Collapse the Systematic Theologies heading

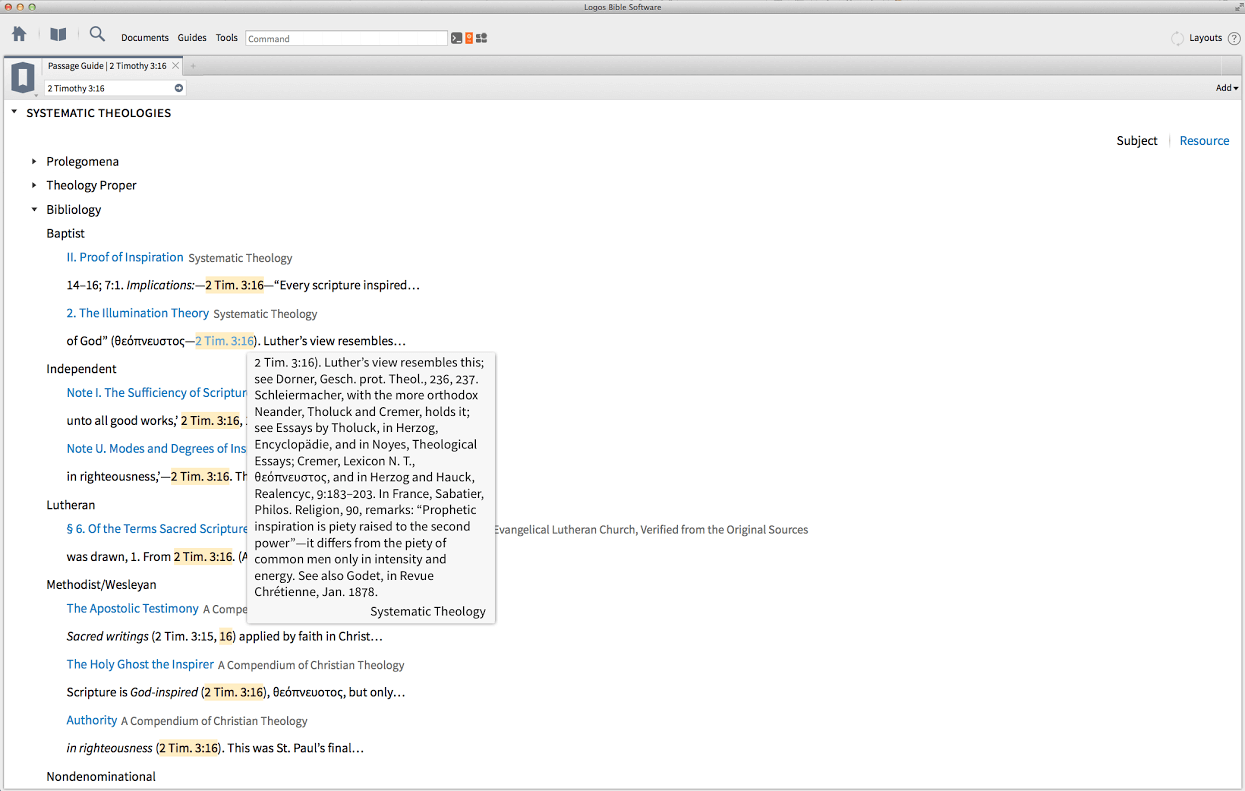pos(14,113)
